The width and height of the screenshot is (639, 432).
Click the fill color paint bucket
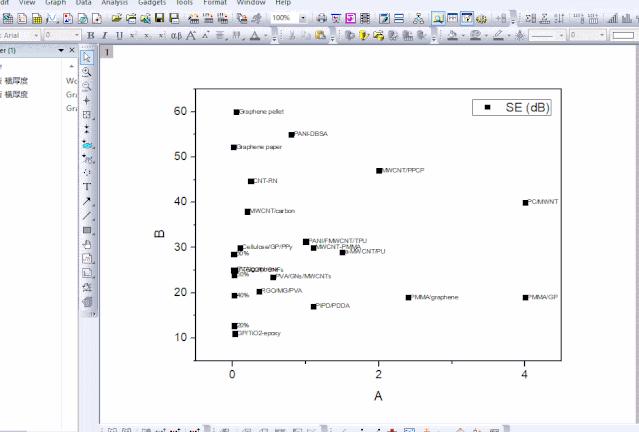point(453,35)
